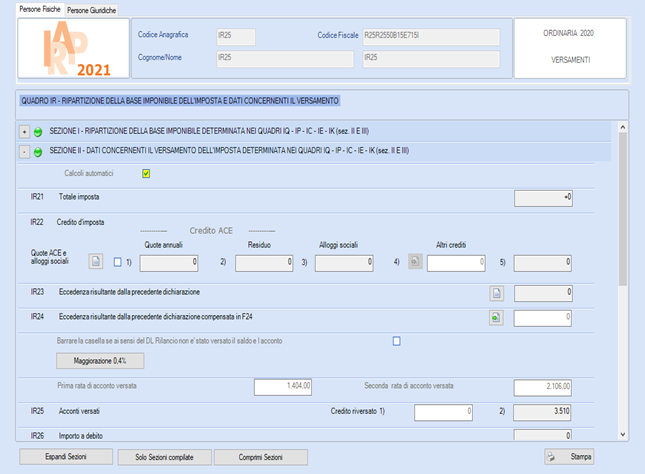The height and width of the screenshot is (474, 645).
Task: Tick the Quote ACE e alloggi sociali checkbox
Action: click(118, 262)
